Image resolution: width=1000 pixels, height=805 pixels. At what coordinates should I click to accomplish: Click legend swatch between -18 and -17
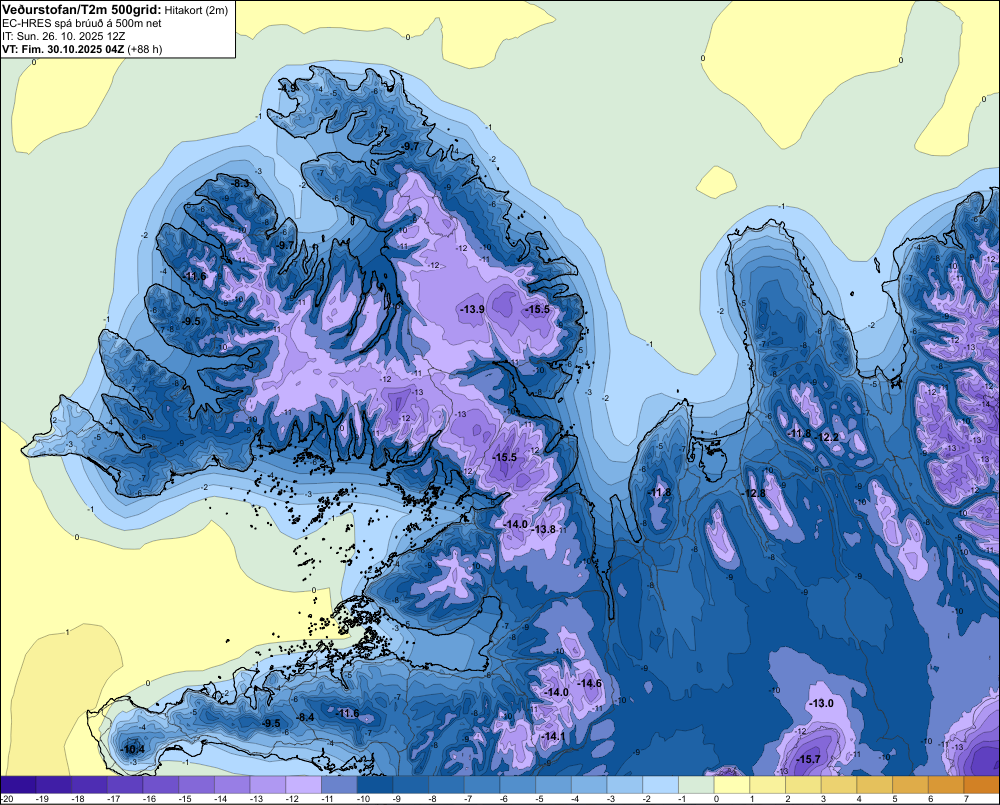[x=89, y=785]
